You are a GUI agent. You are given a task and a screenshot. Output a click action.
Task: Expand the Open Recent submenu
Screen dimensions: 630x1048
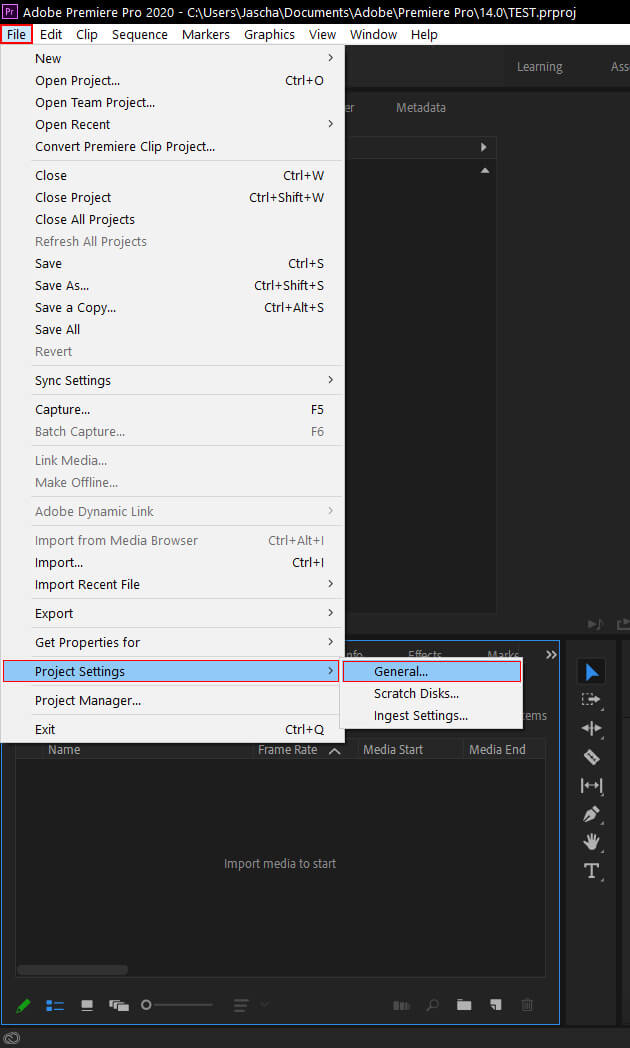coord(172,125)
